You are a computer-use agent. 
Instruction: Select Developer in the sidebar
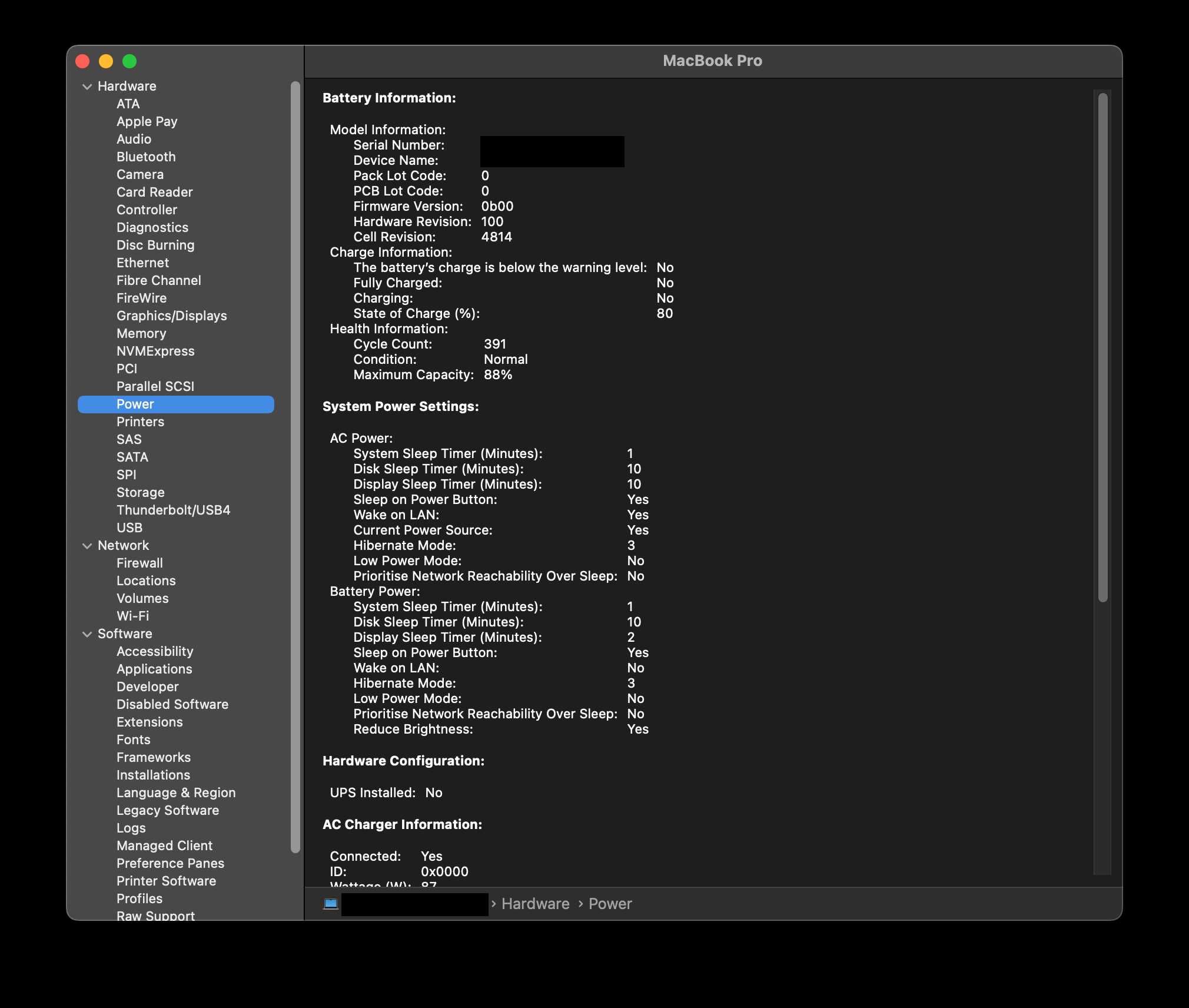click(147, 687)
